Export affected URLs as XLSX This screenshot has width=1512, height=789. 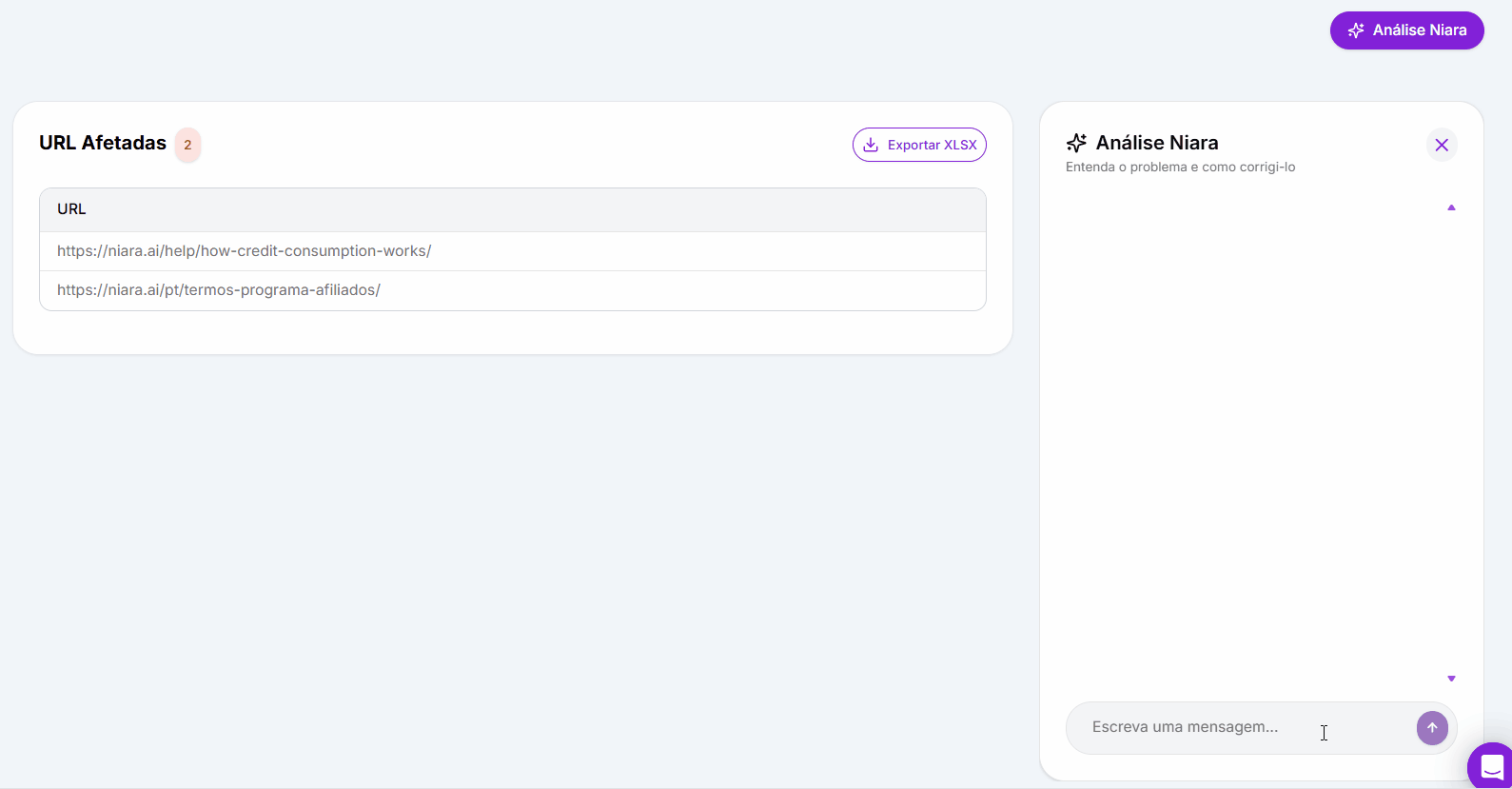click(x=919, y=145)
